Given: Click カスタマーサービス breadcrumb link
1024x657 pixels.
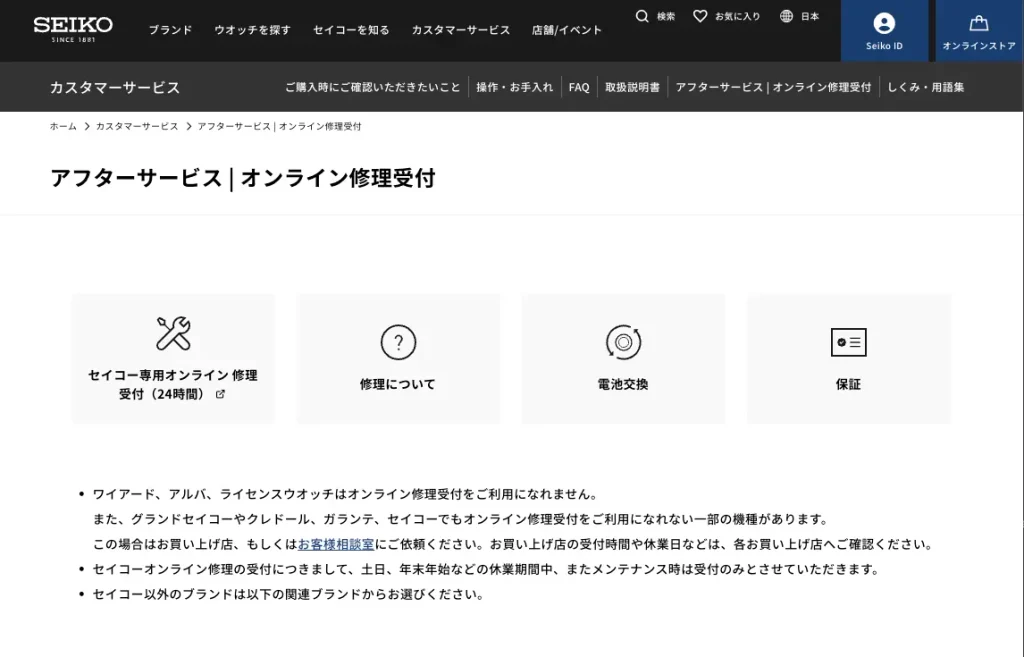Looking at the screenshot, I should pos(137,126).
